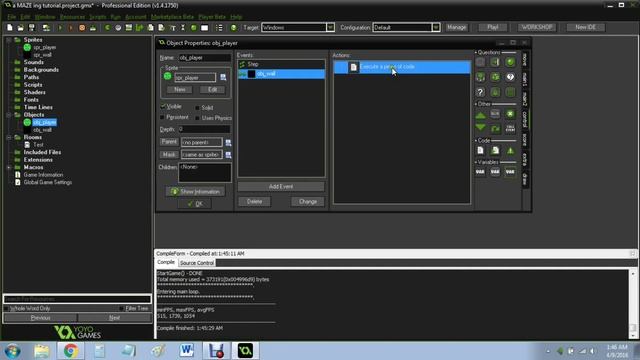The image size is (640, 360).
Task: Create a background from toolbar icon
Action: point(129,27)
